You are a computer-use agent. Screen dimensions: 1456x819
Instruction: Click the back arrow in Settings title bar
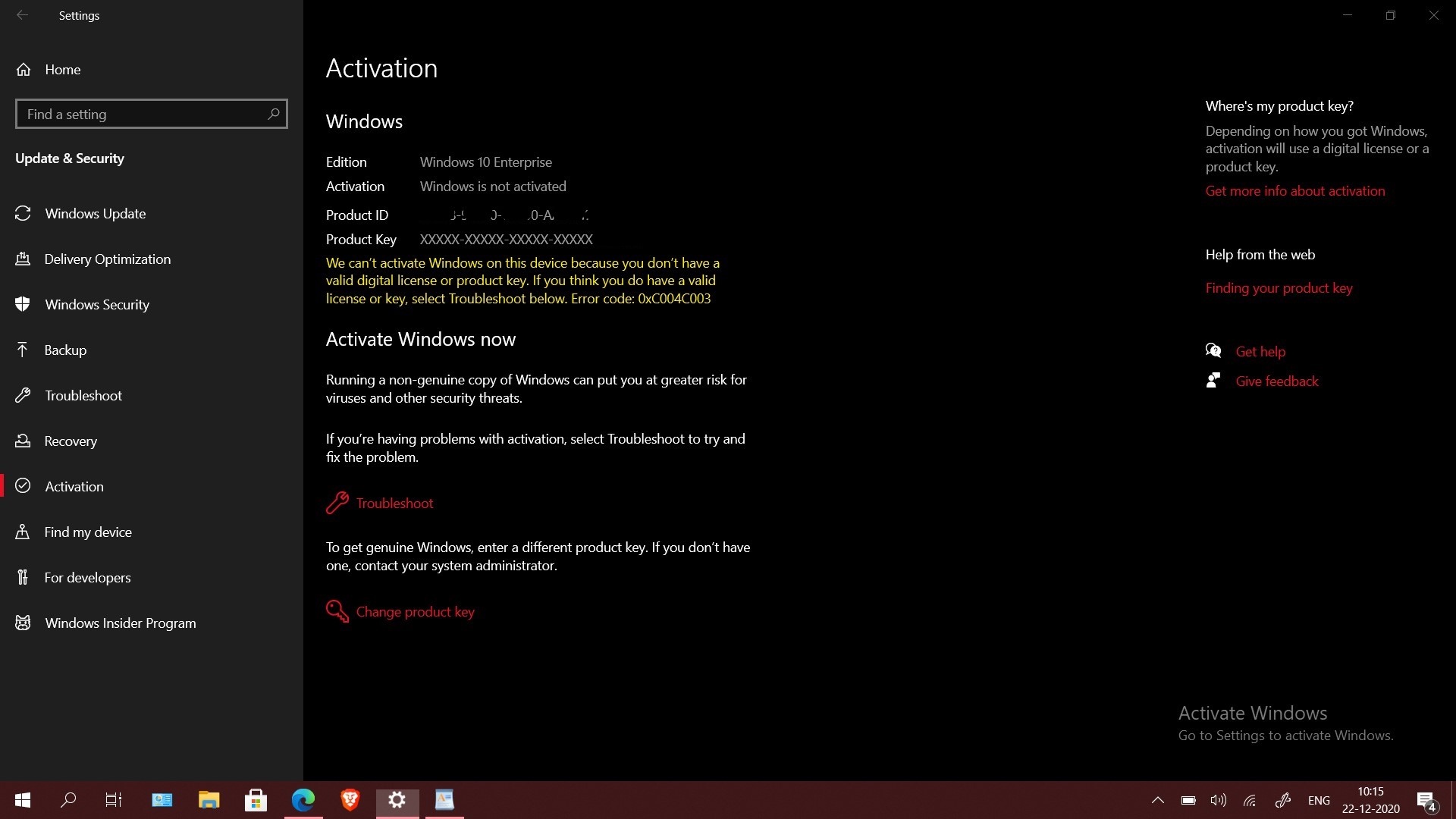click(23, 15)
